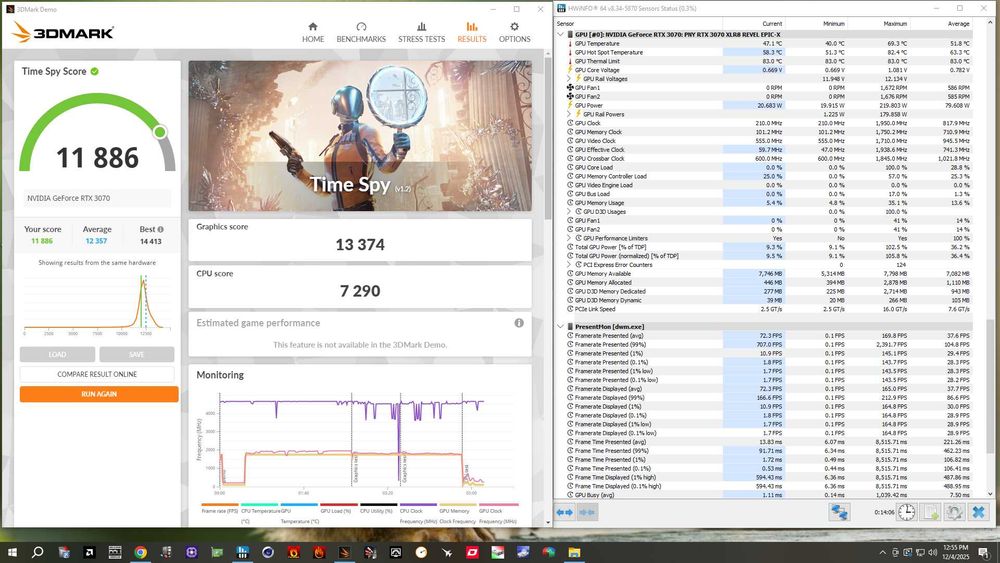1000x563 pixels.
Task: Expand the GPU Rail Voltages row
Action: coord(569,78)
